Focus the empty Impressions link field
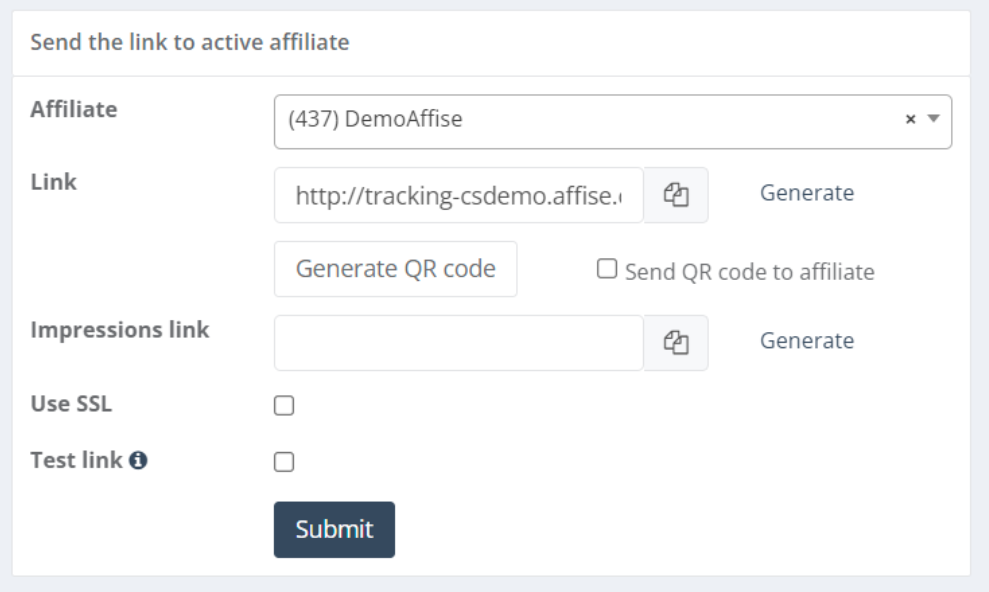This screenshot has height=592, width=989. [459, 343]
